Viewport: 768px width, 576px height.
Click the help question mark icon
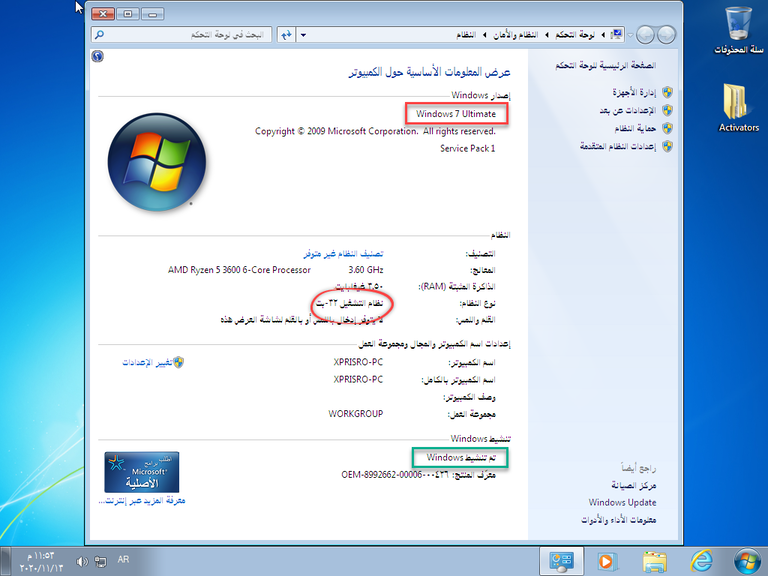(x=97, y=56)
